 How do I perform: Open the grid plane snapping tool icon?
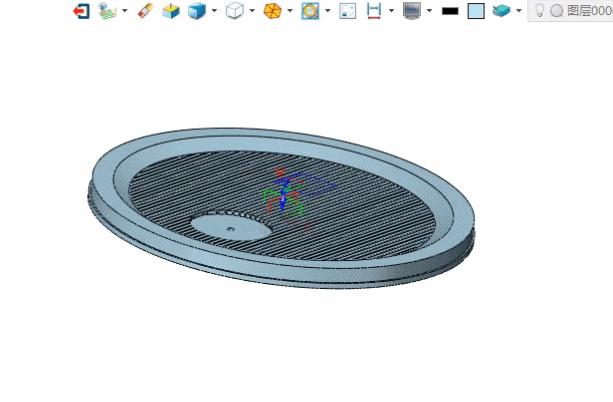point(108,11)
